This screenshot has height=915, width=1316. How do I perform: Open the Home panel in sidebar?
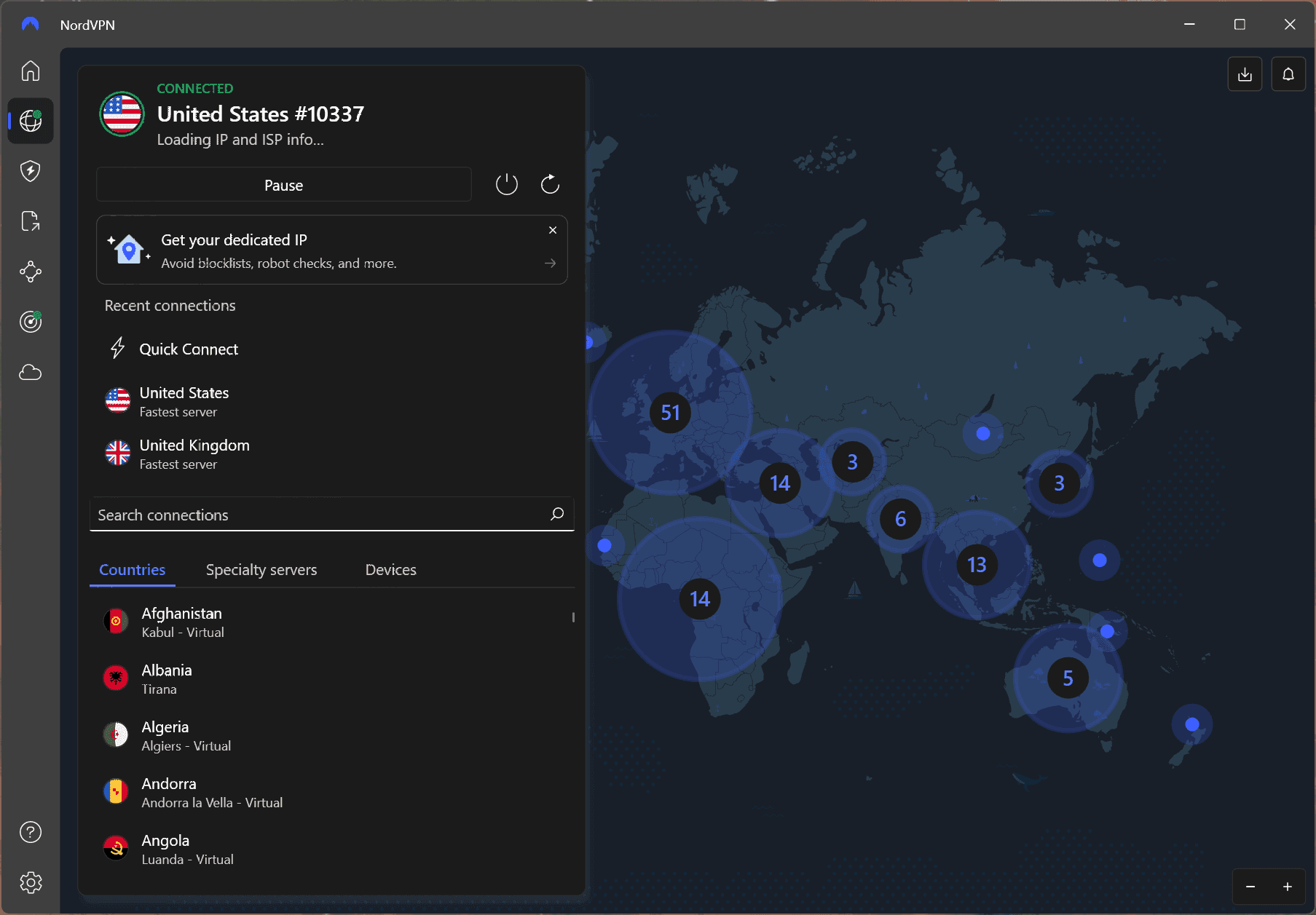tap(30, 70)
